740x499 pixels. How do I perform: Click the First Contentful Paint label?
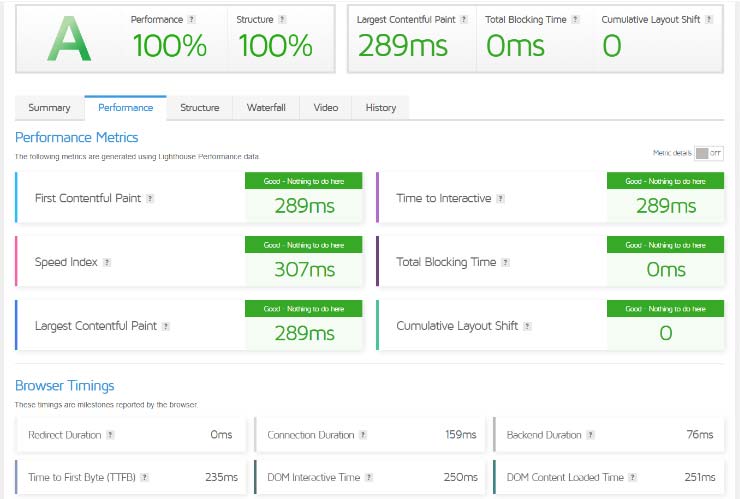[88, 198]
